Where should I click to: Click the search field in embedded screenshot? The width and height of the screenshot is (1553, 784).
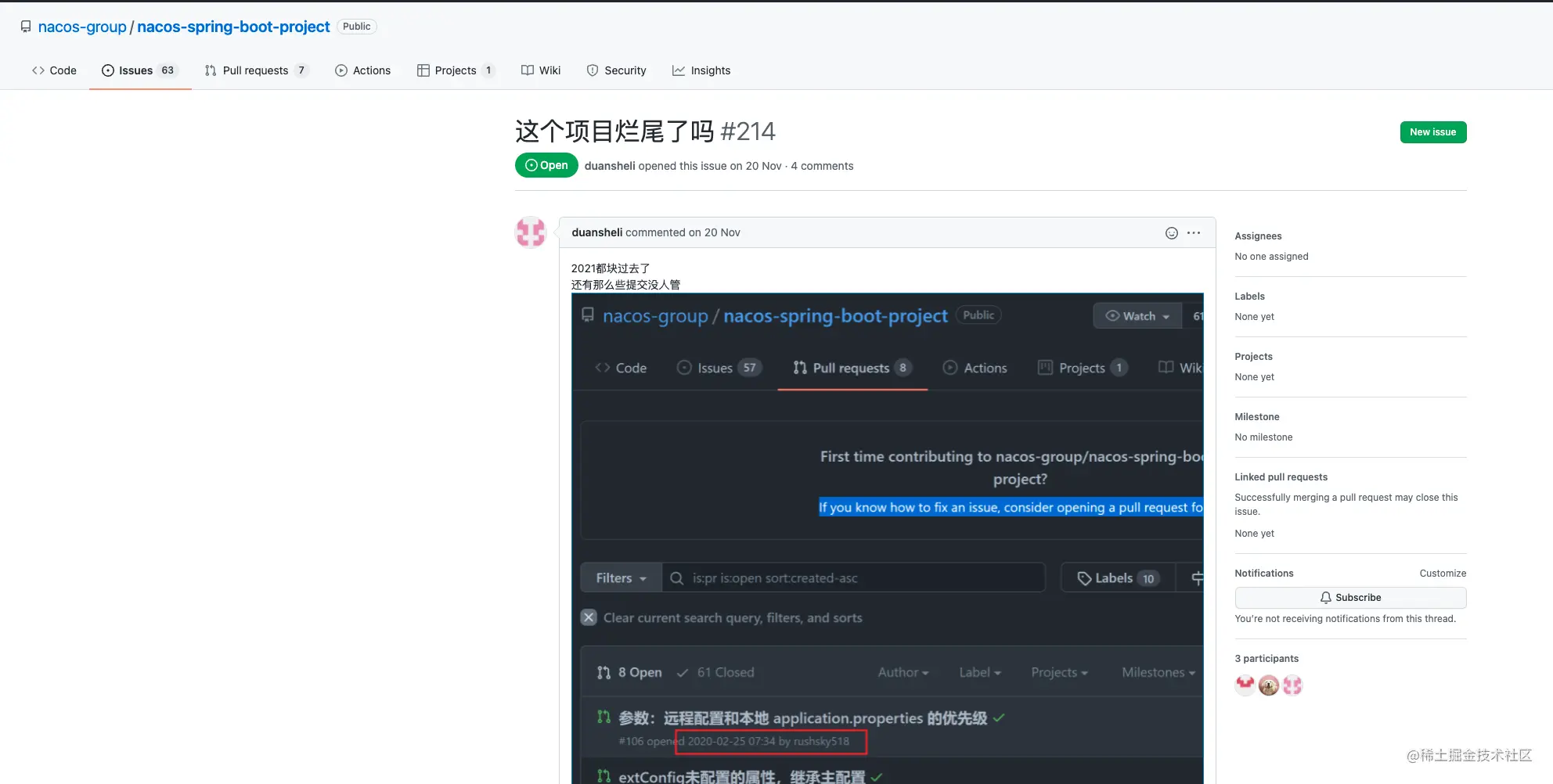pos(853,578)
